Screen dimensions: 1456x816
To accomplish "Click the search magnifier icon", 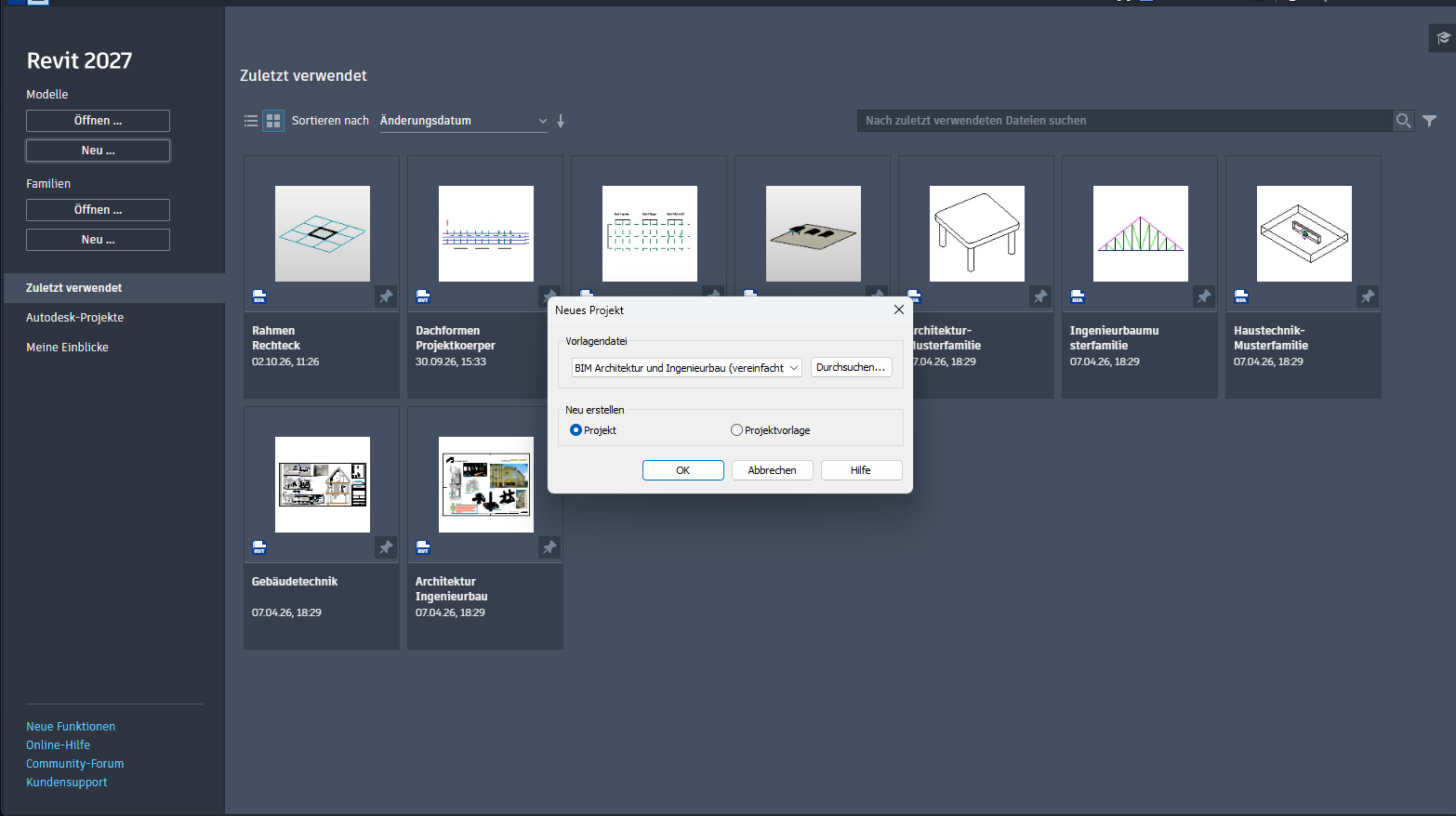I will tap(1404, 121).
